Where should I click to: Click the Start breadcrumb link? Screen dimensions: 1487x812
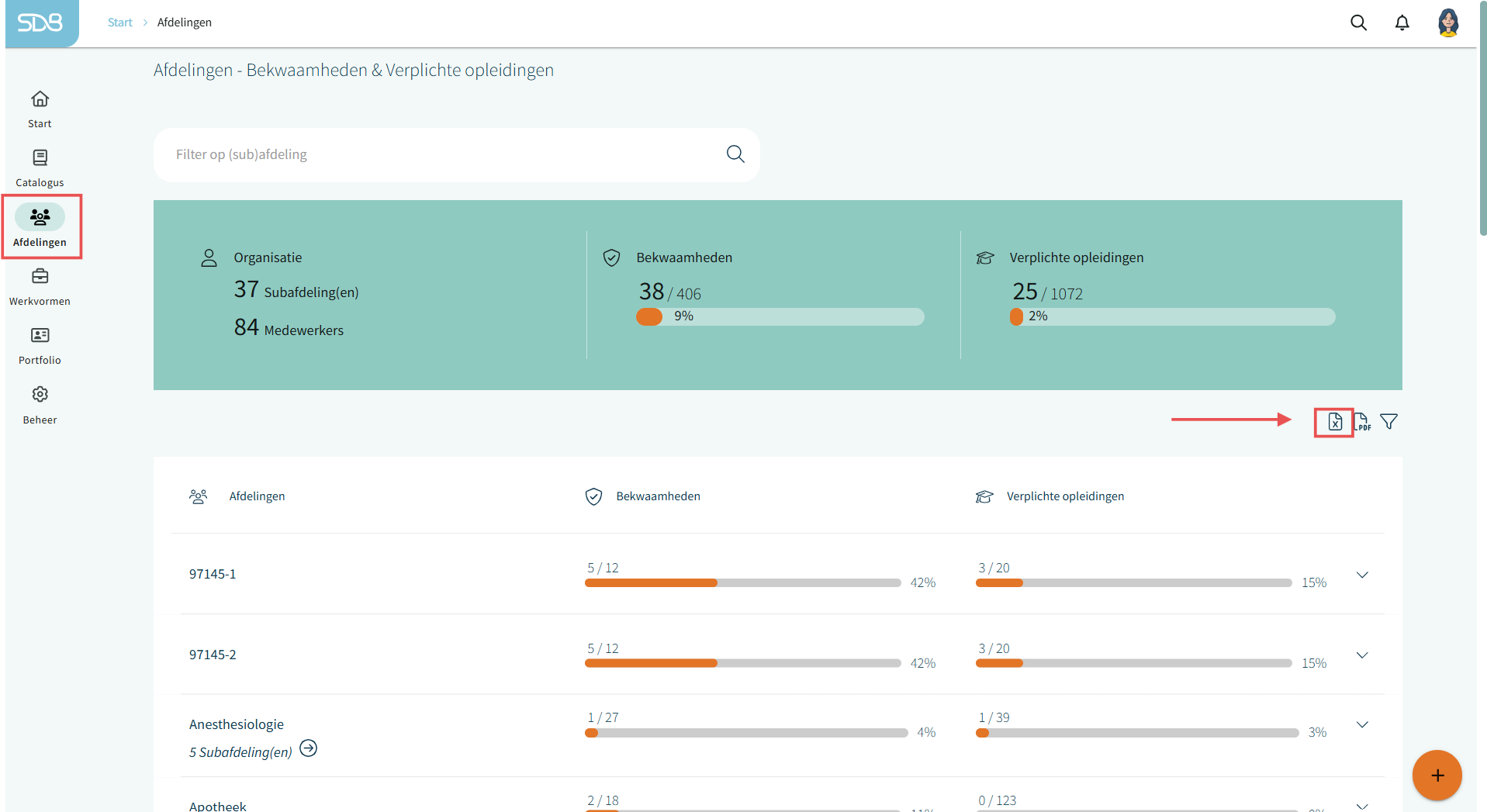(x=119, y=22)
